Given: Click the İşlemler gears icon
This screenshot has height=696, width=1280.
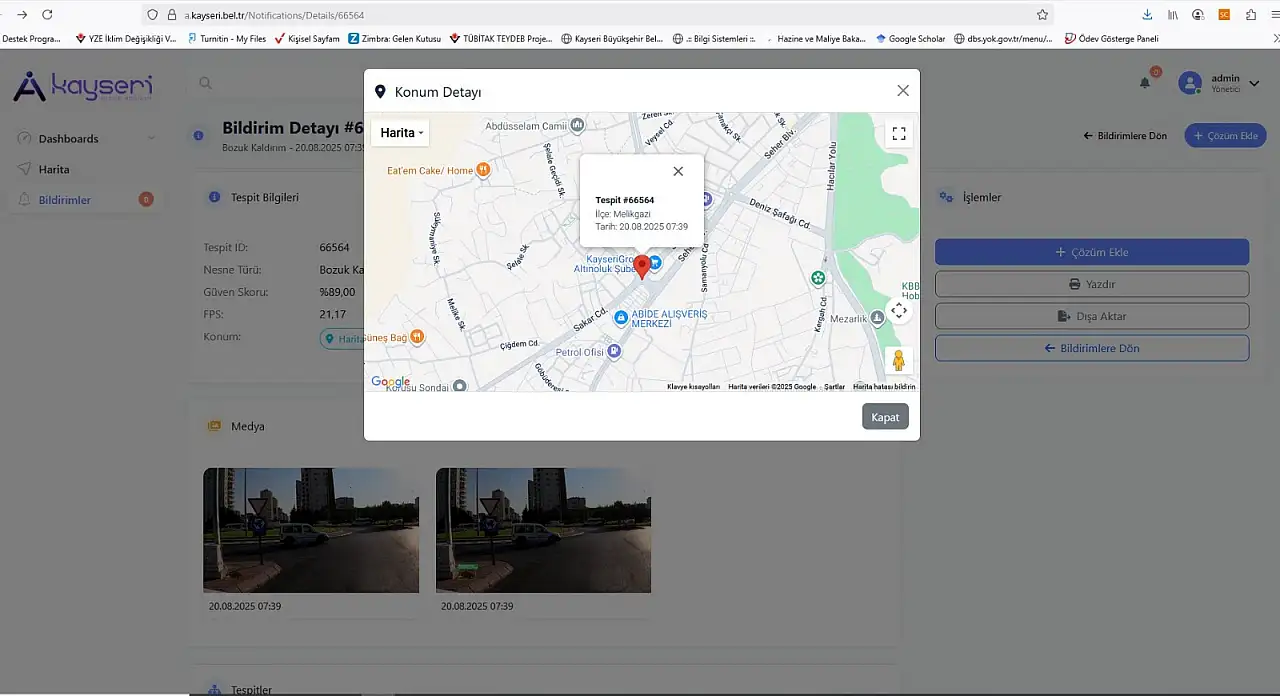Looking at the screenshot, I should pyautogui.click(x=945, y=198).
